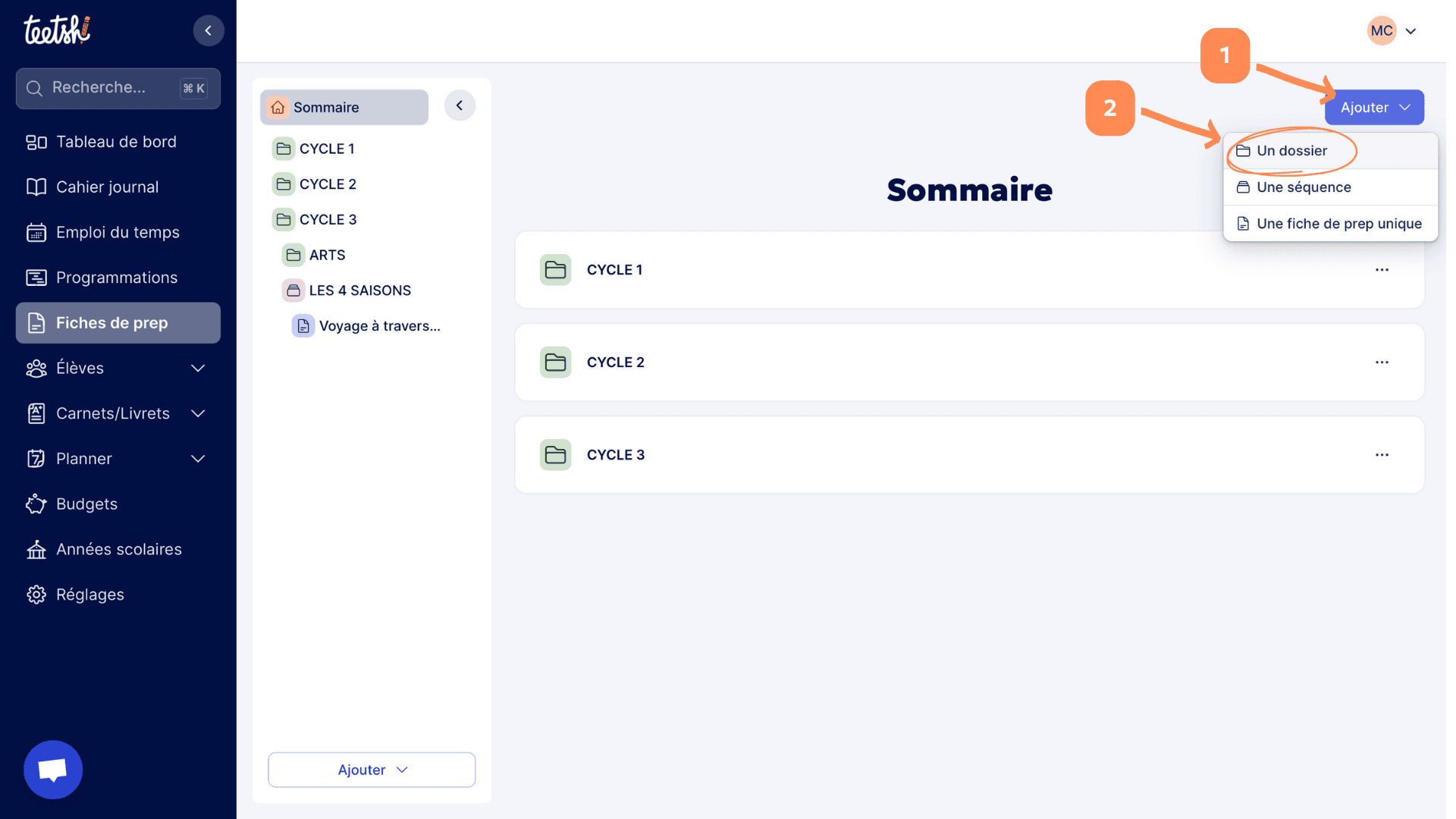Viewport: 1456px width, 819px height.
Task: Click the Réglages gear icon
Action: (x=36, y=595)
